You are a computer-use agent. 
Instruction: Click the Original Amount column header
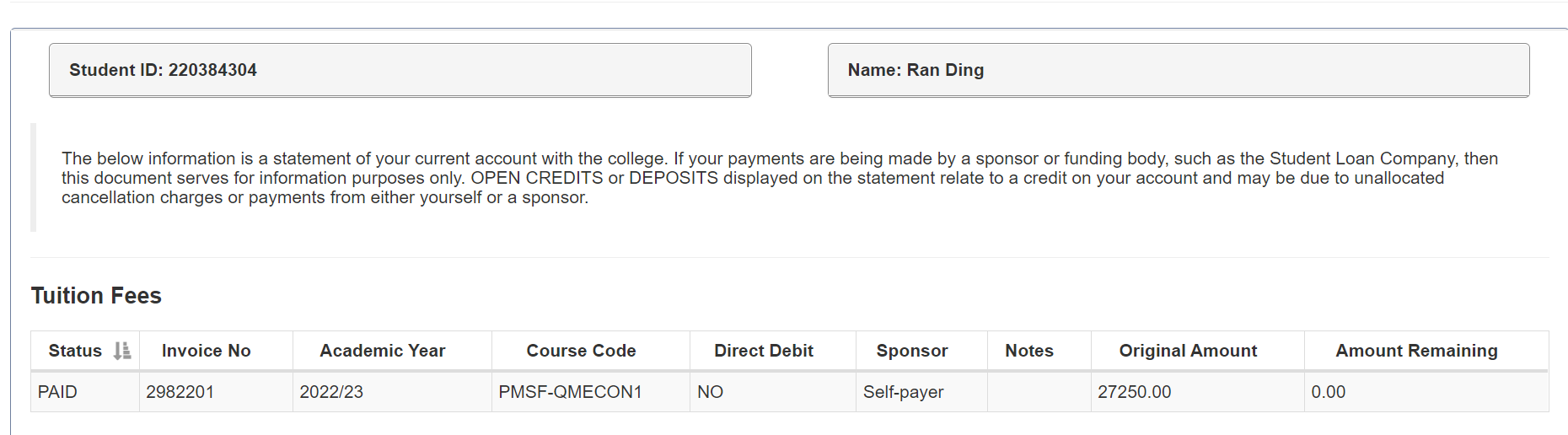coord(1188,351)
